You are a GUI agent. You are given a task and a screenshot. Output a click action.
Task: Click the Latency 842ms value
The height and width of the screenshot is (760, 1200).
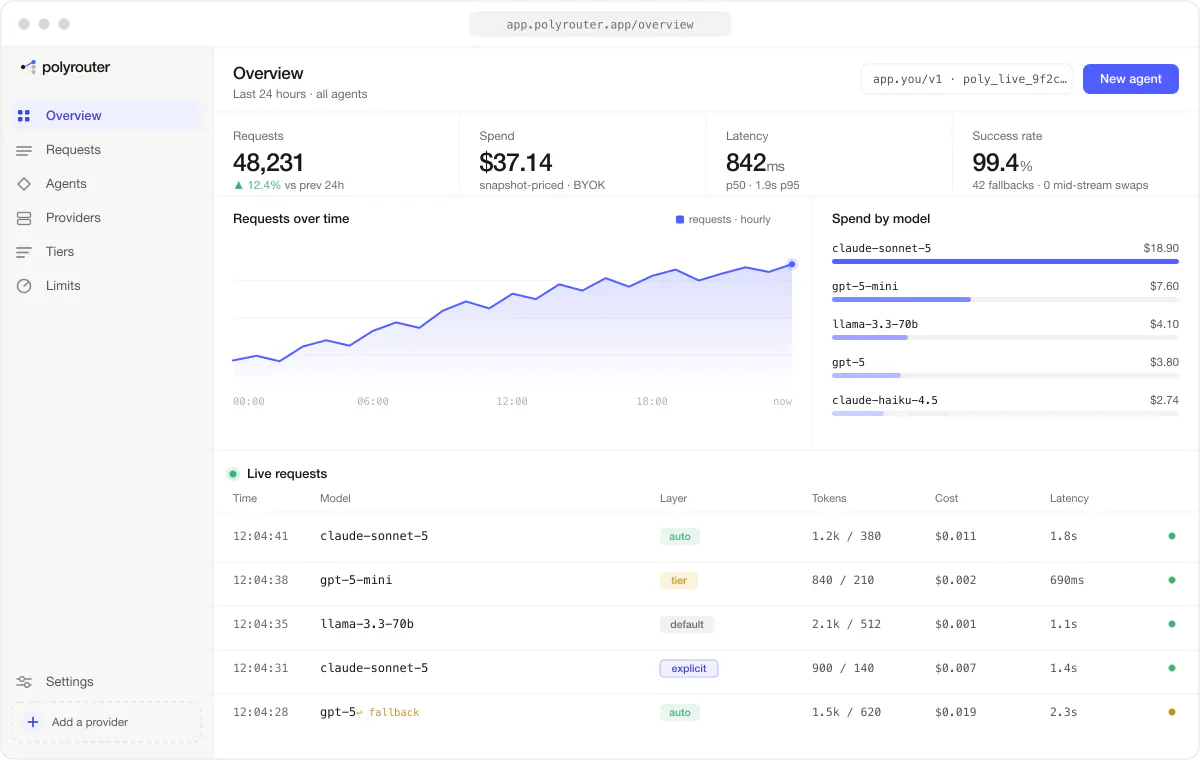click(756, 162)
